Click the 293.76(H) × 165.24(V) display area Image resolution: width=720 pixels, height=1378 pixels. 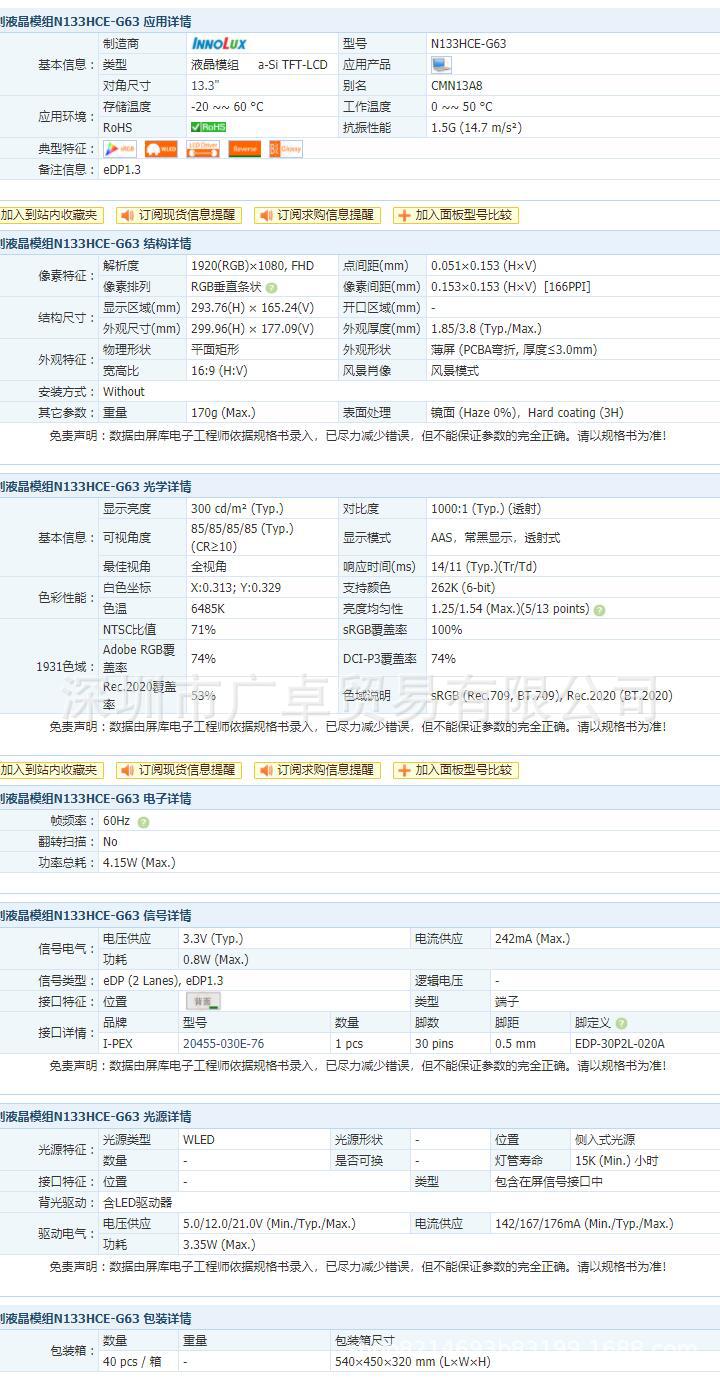252,308
